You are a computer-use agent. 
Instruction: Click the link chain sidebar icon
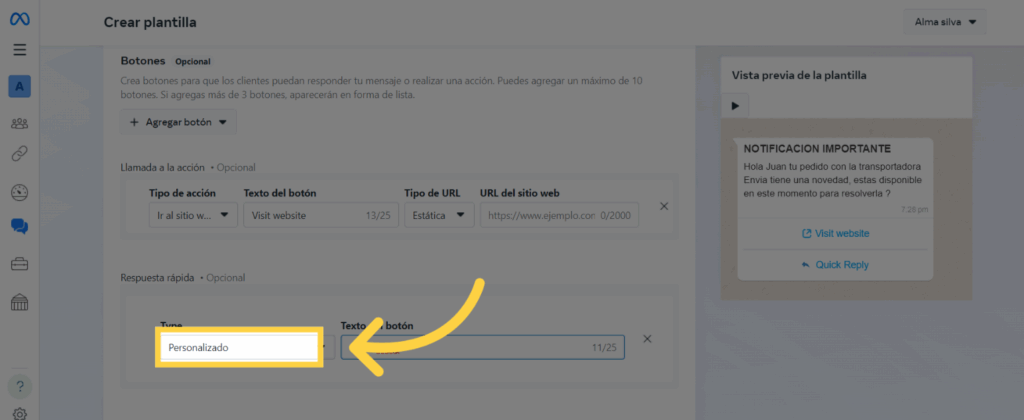coord(20,154)
